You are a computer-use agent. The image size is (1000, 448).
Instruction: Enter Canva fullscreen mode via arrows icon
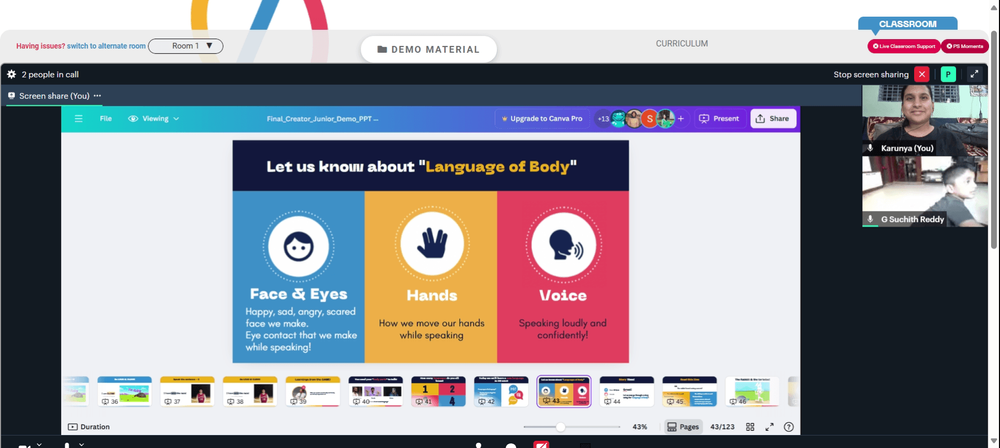coord(770,427)
